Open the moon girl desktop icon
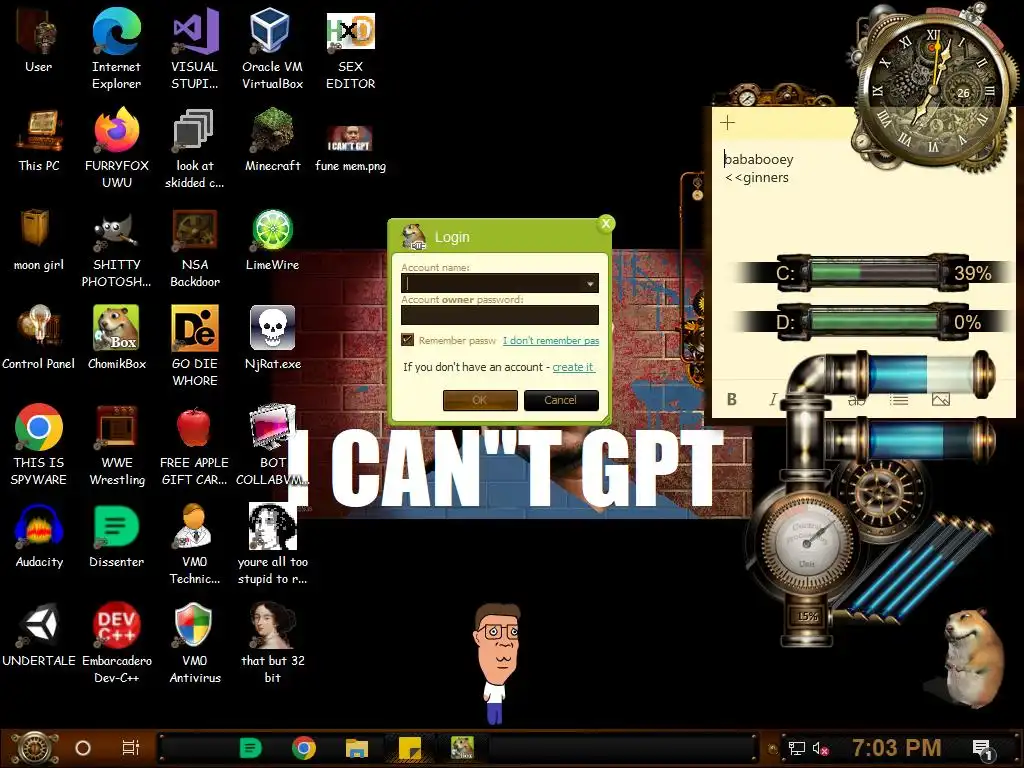1024x768 pixels. click(x=39, y=239)
